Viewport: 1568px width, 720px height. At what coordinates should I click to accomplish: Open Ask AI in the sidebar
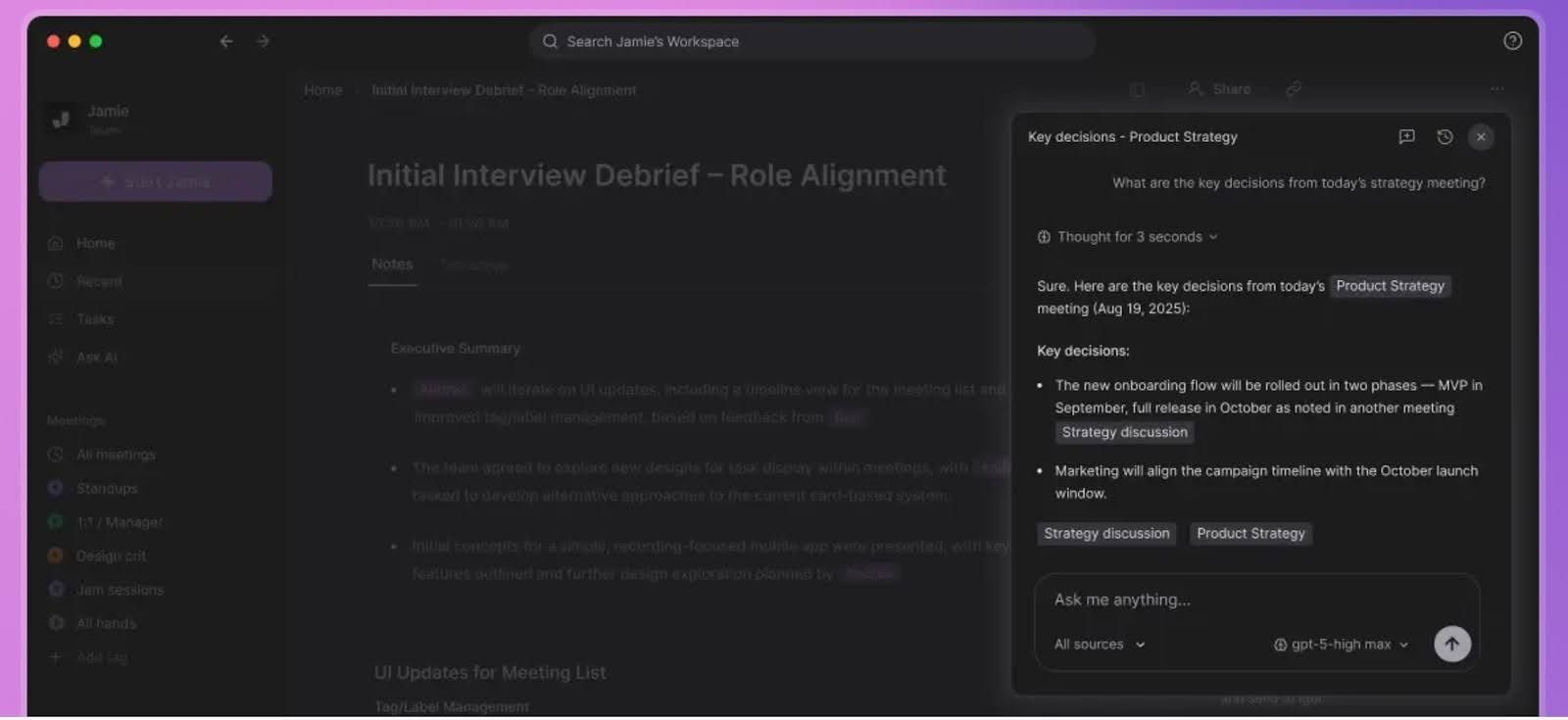[96, 358]
